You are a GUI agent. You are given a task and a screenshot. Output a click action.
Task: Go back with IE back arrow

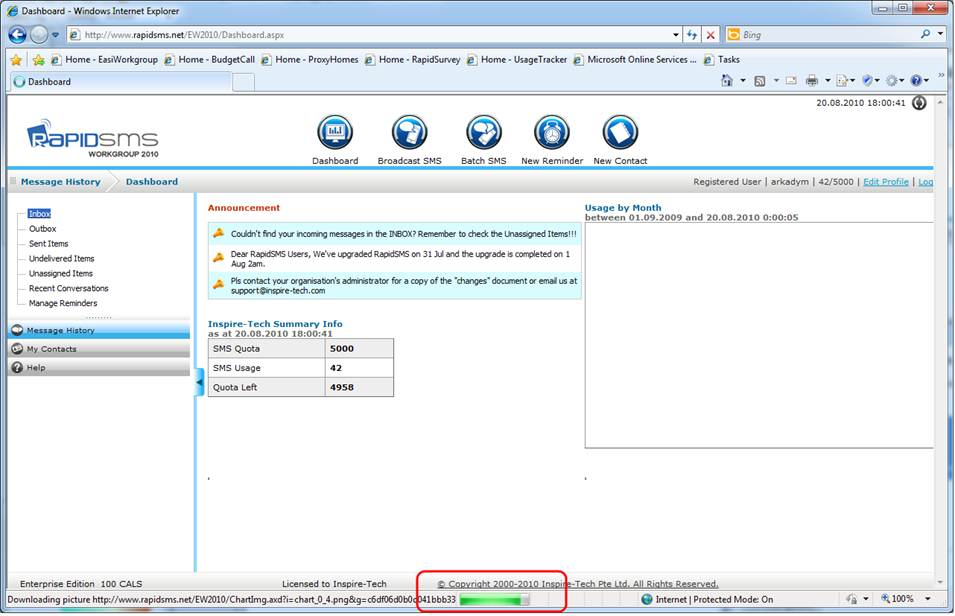pyautogui.click(x=17, y=35)
